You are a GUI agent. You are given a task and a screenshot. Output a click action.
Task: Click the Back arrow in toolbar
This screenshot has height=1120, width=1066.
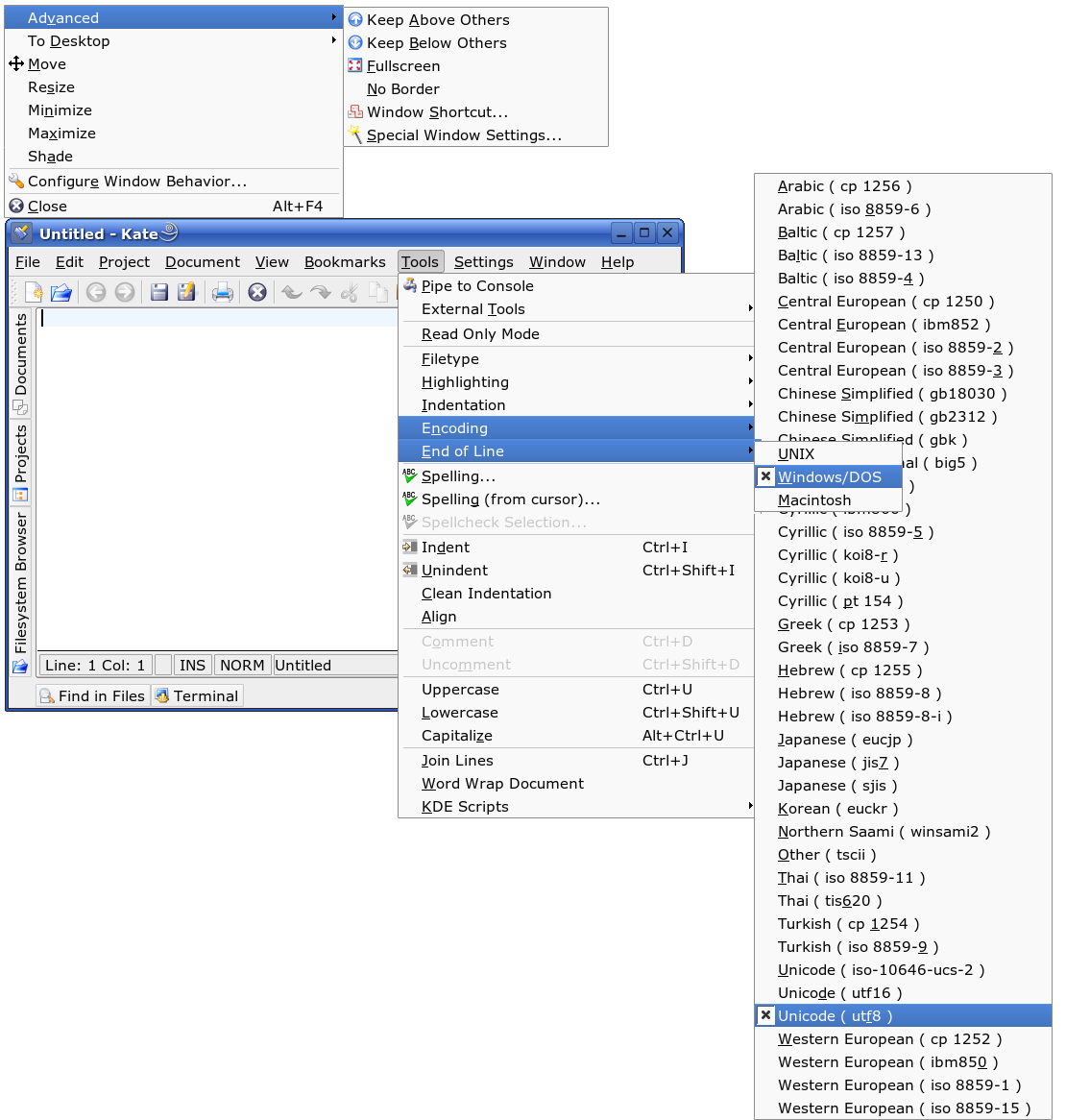click(96, 292)
